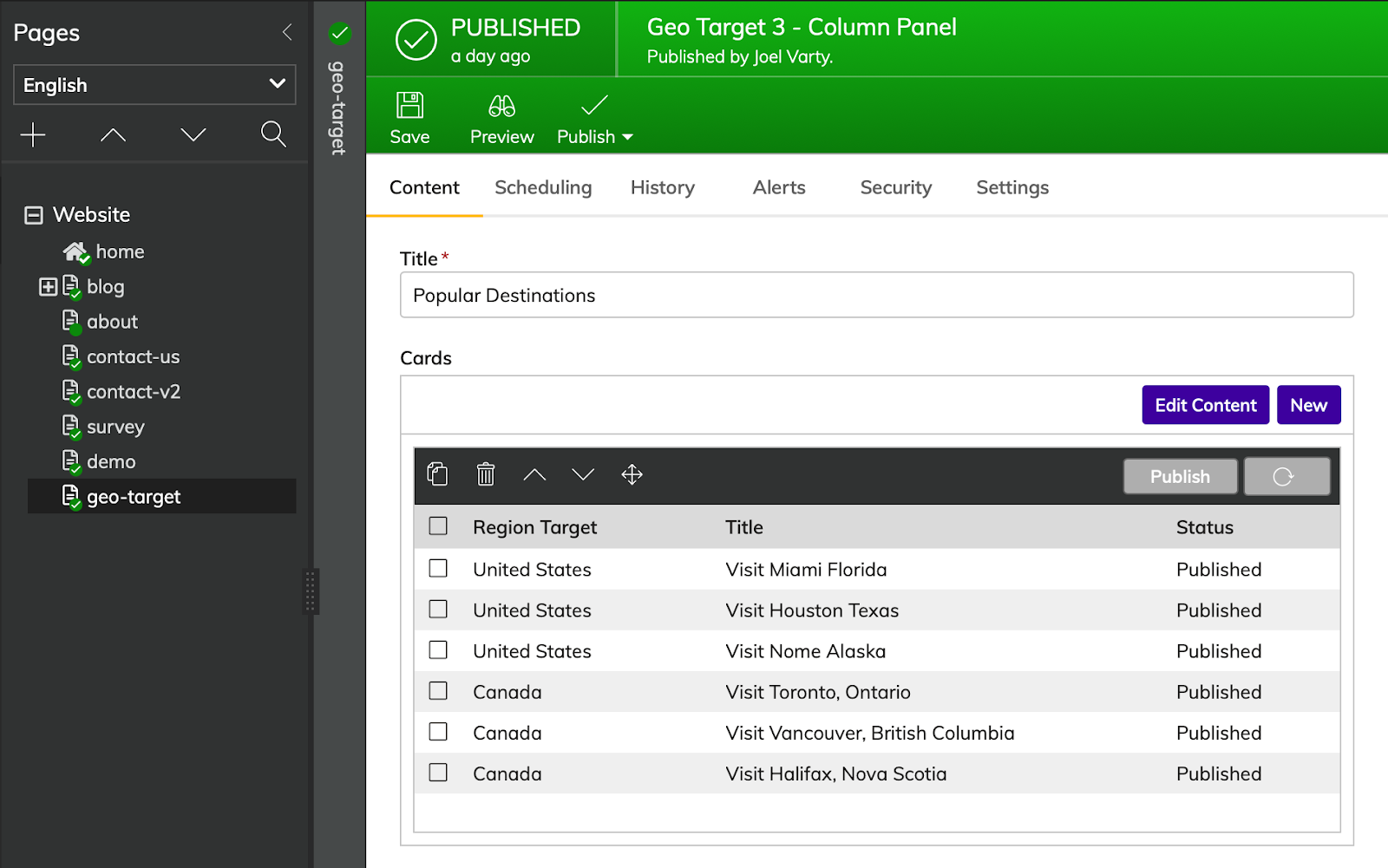Expand the blog tree node
Image resolution: width=1388 pixels, height=868 pixels.
[x=49, y=287]
